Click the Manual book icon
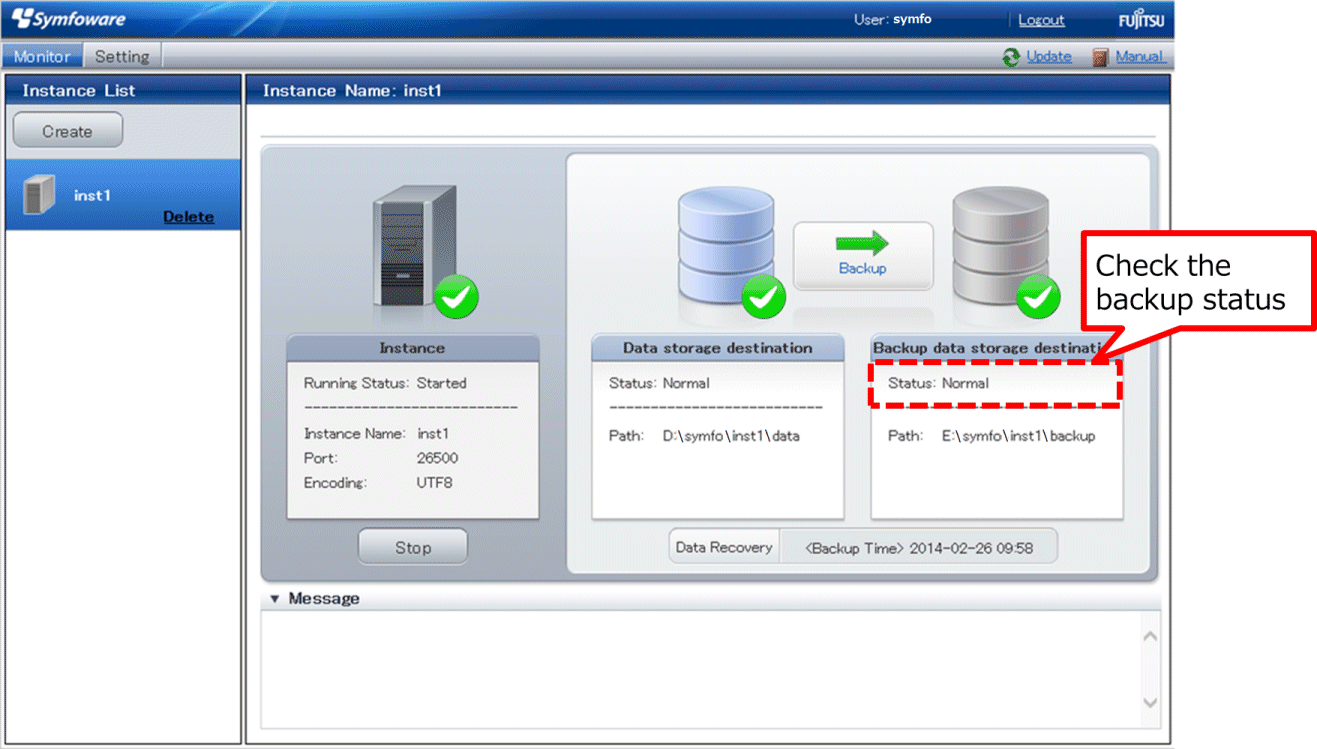The image size is (1317, 749). pos(1100,57)
